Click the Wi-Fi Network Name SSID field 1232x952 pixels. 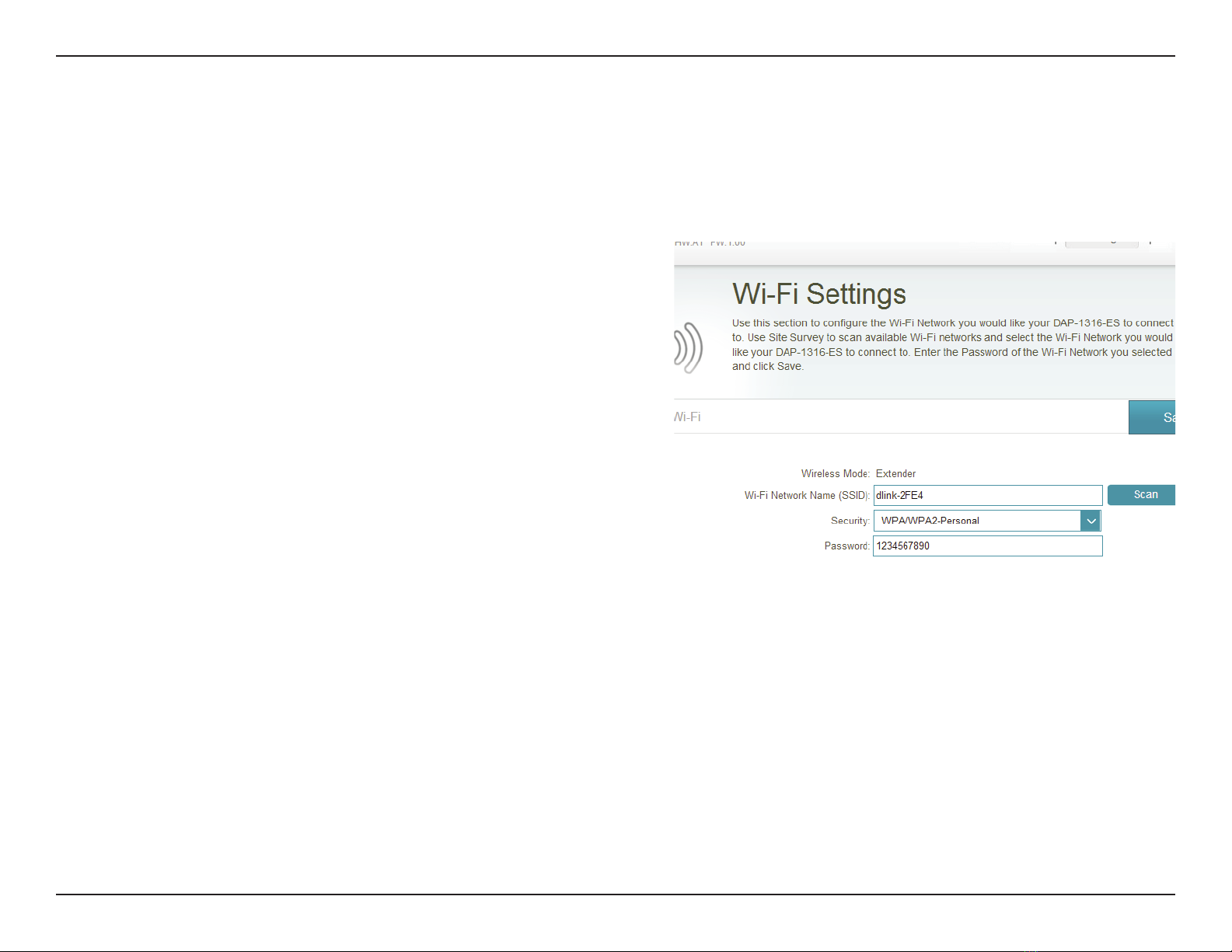pyautogui.click(x=988, y=495)
